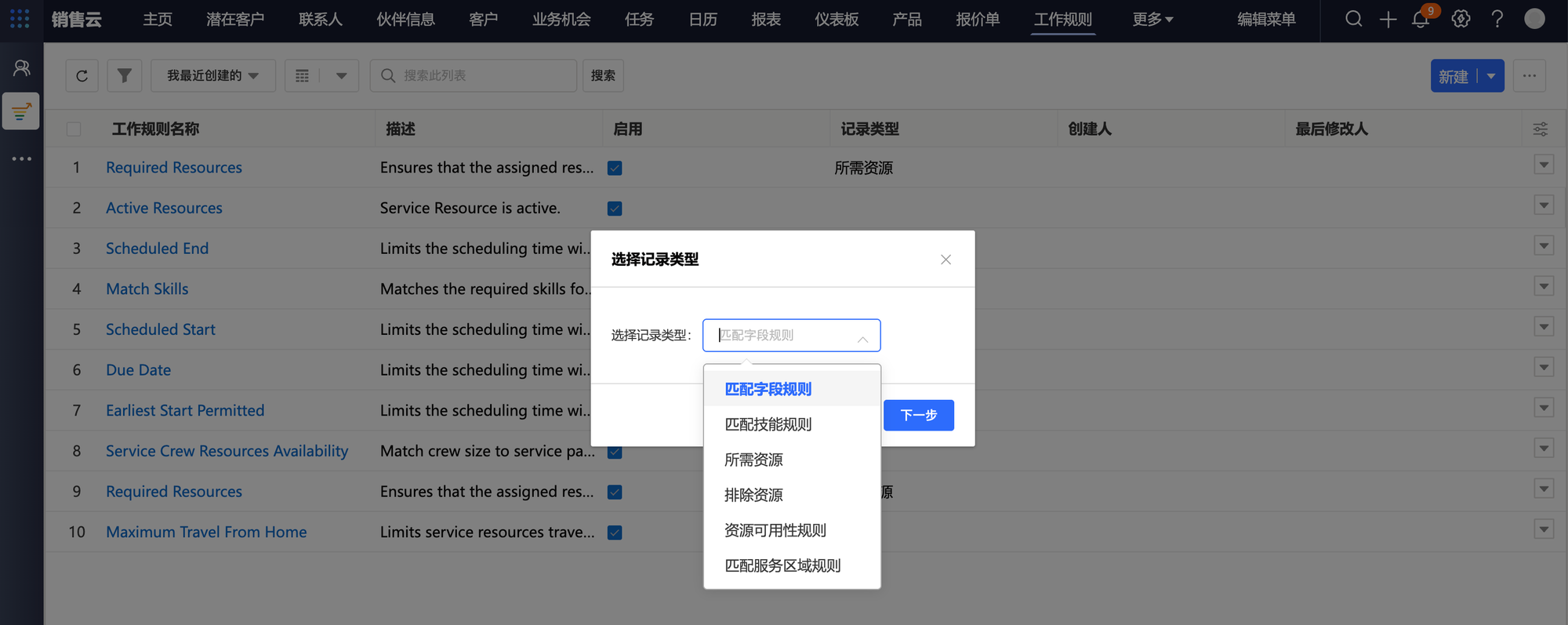Open the Maximum Travel From Home link

(x=206, y=532)
